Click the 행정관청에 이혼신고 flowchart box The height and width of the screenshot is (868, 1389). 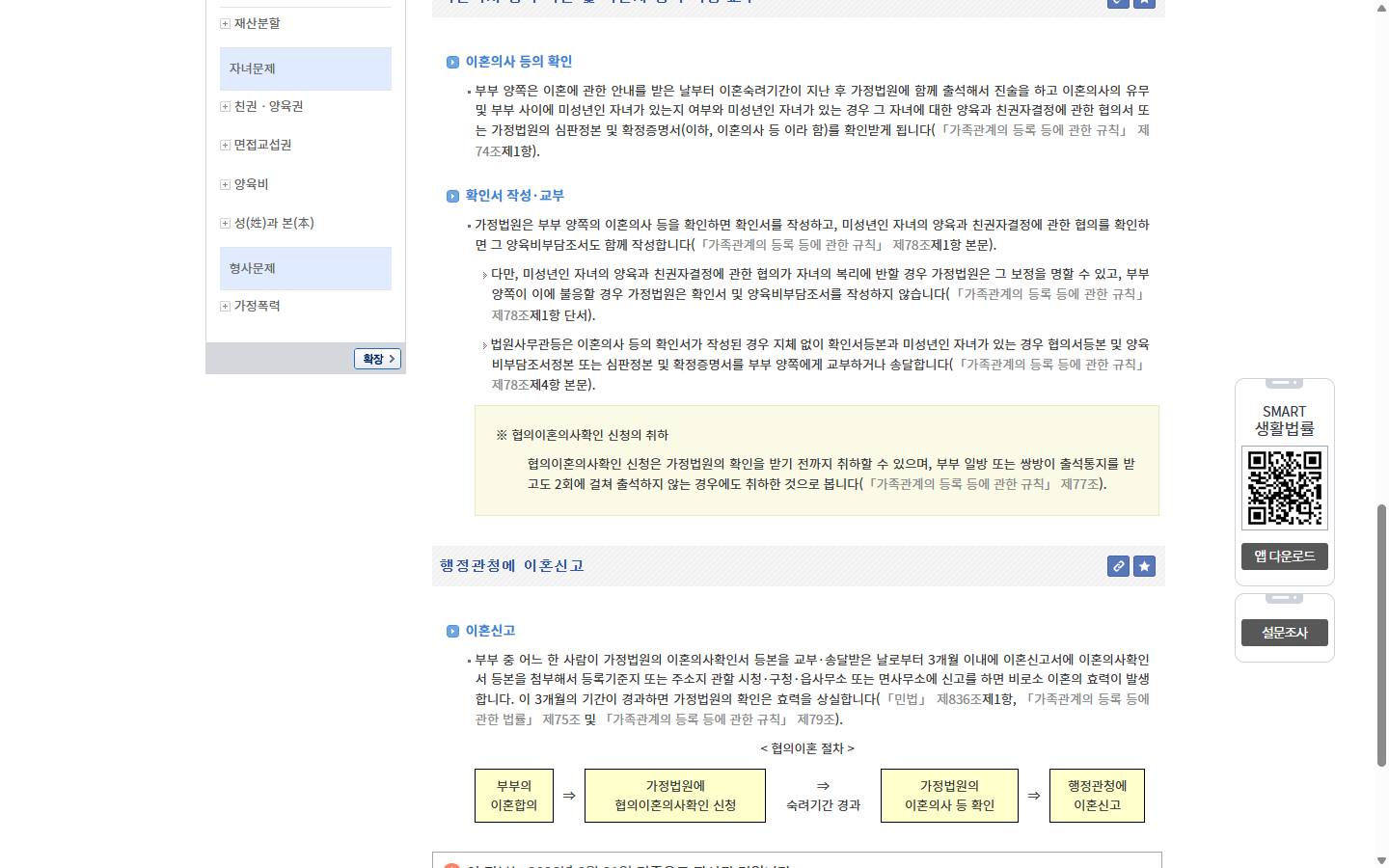[1098, 796]
